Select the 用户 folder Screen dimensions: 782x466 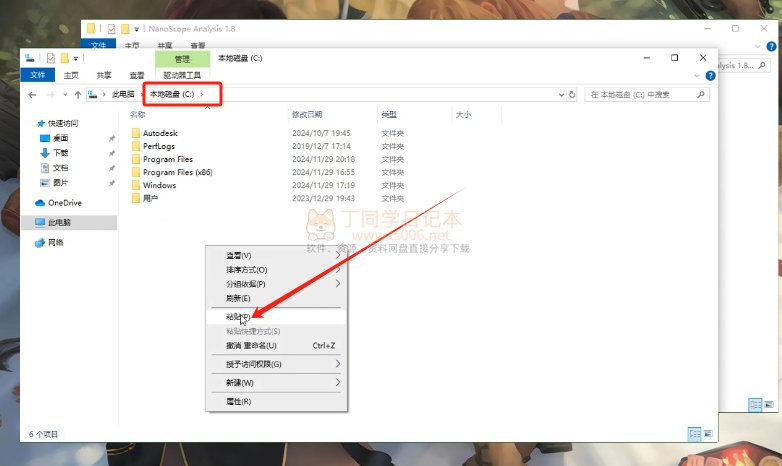point(151,198)
